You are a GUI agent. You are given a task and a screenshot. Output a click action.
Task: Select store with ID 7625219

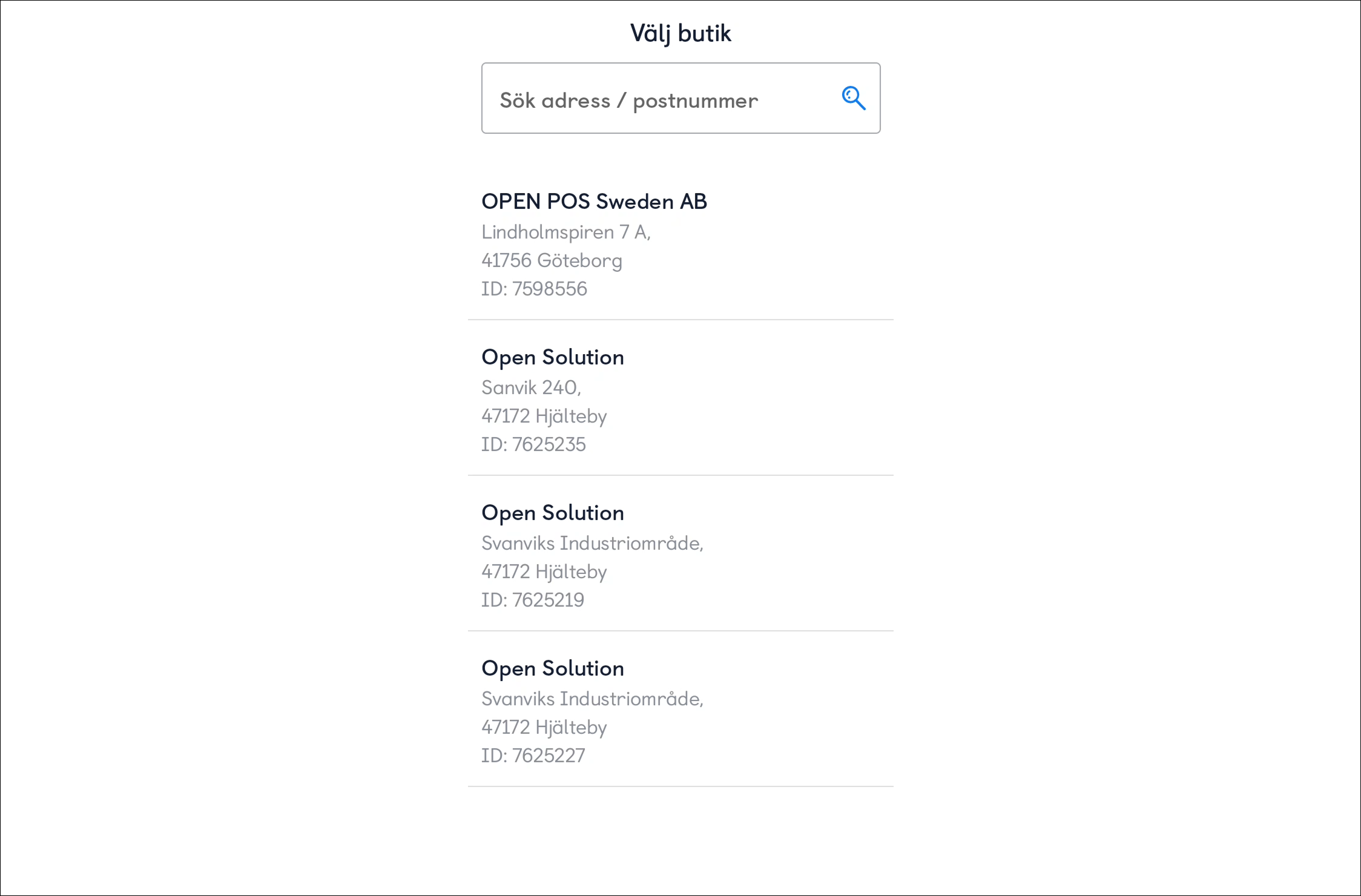pos(680,554)
